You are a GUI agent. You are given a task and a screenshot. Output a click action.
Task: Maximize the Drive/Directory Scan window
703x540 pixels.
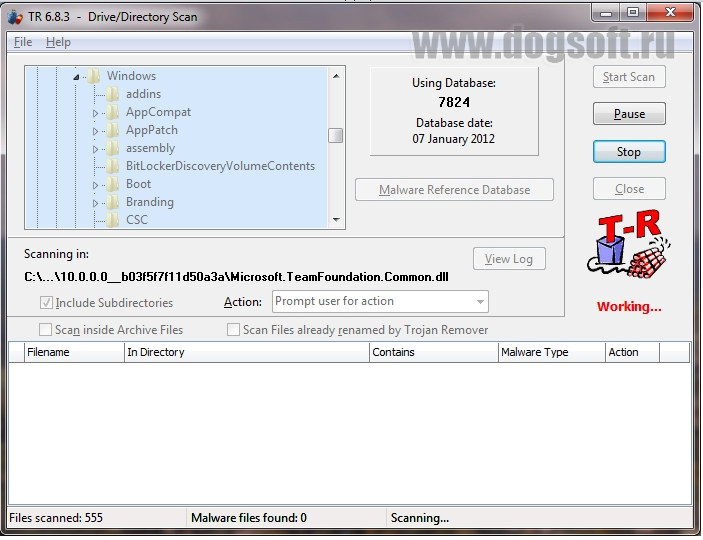click(633, 13)
